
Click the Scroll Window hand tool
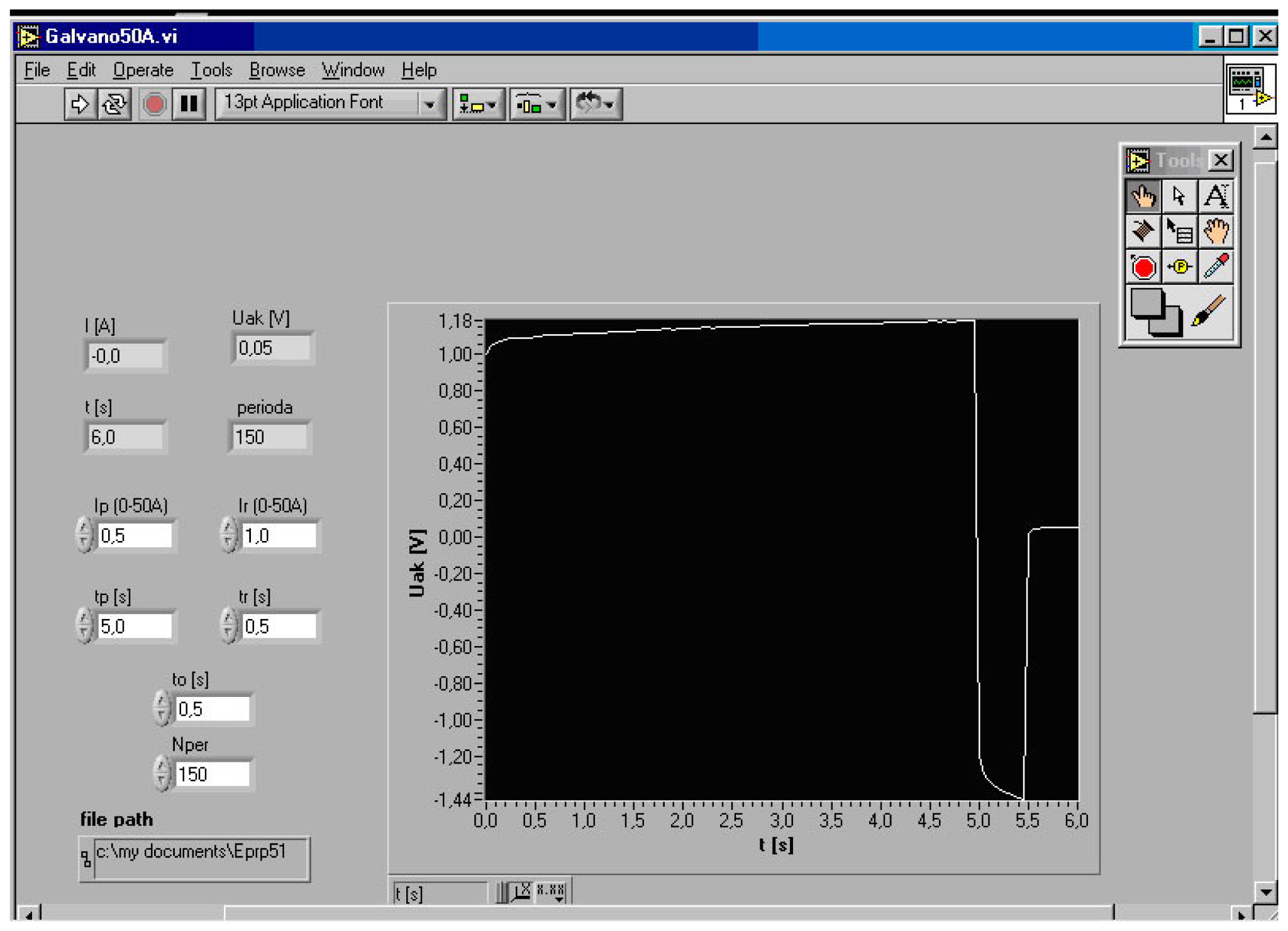[x=1216, y=231]
